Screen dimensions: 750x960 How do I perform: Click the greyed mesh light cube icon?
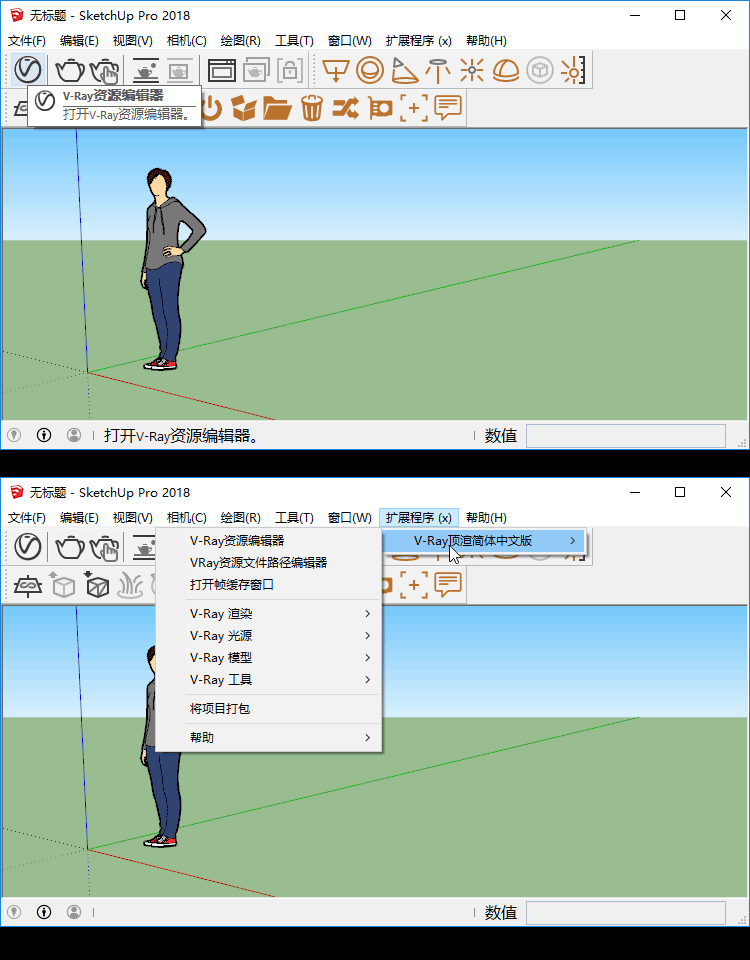[x=539, y=70]
